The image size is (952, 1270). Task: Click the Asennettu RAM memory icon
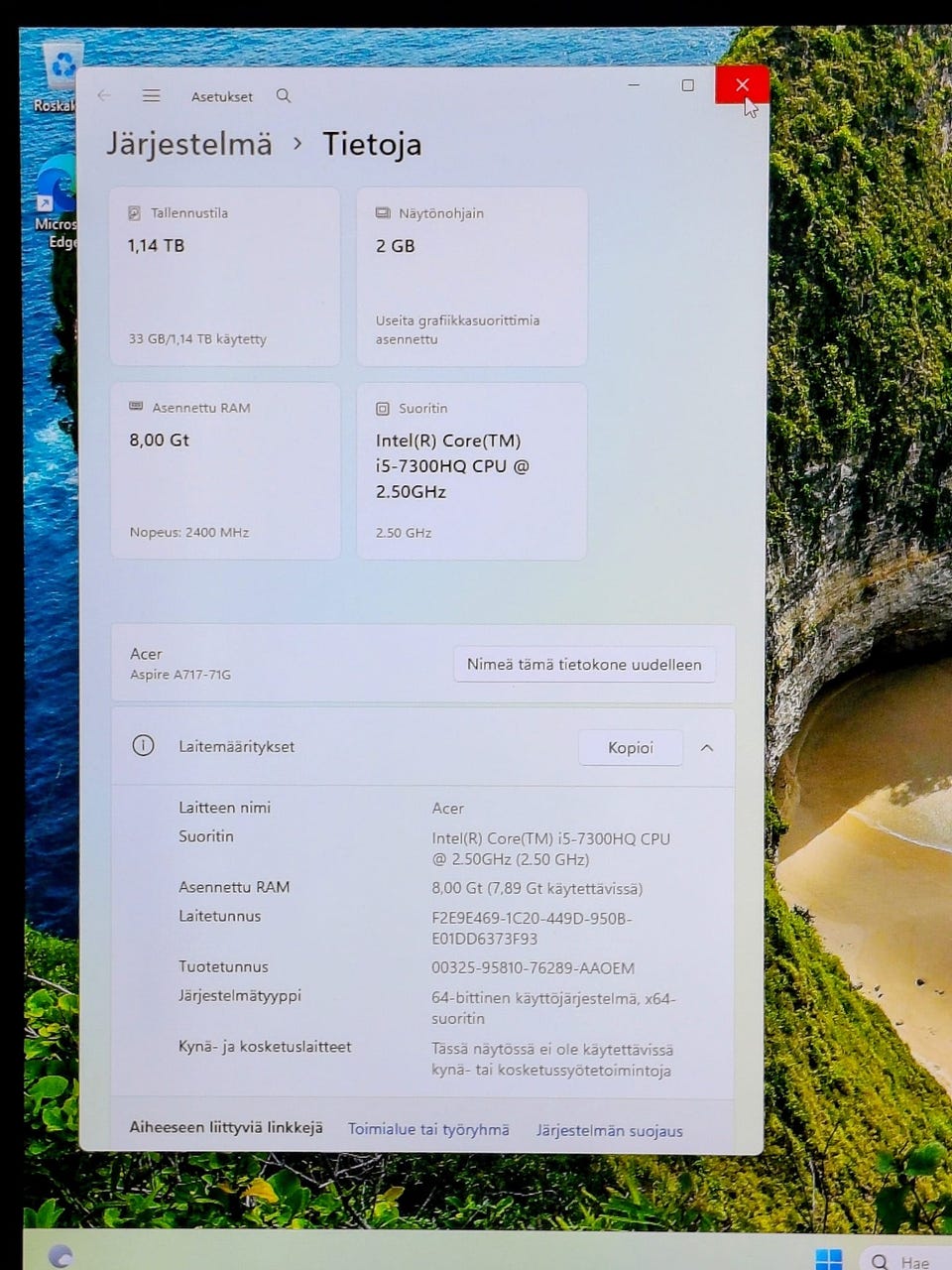point(136,408)
